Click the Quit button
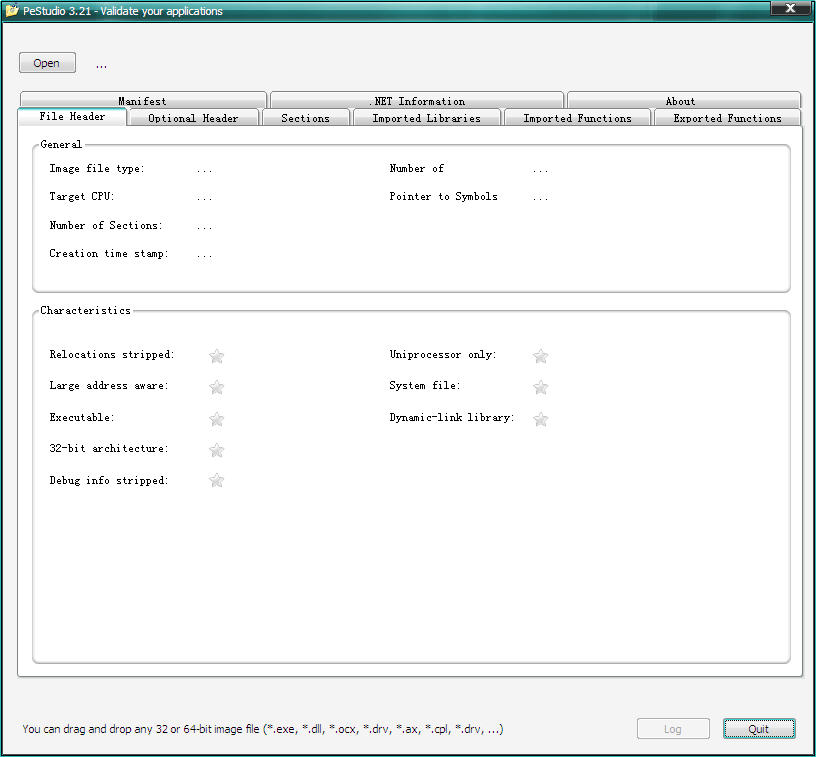 click(x=759, y=729)
